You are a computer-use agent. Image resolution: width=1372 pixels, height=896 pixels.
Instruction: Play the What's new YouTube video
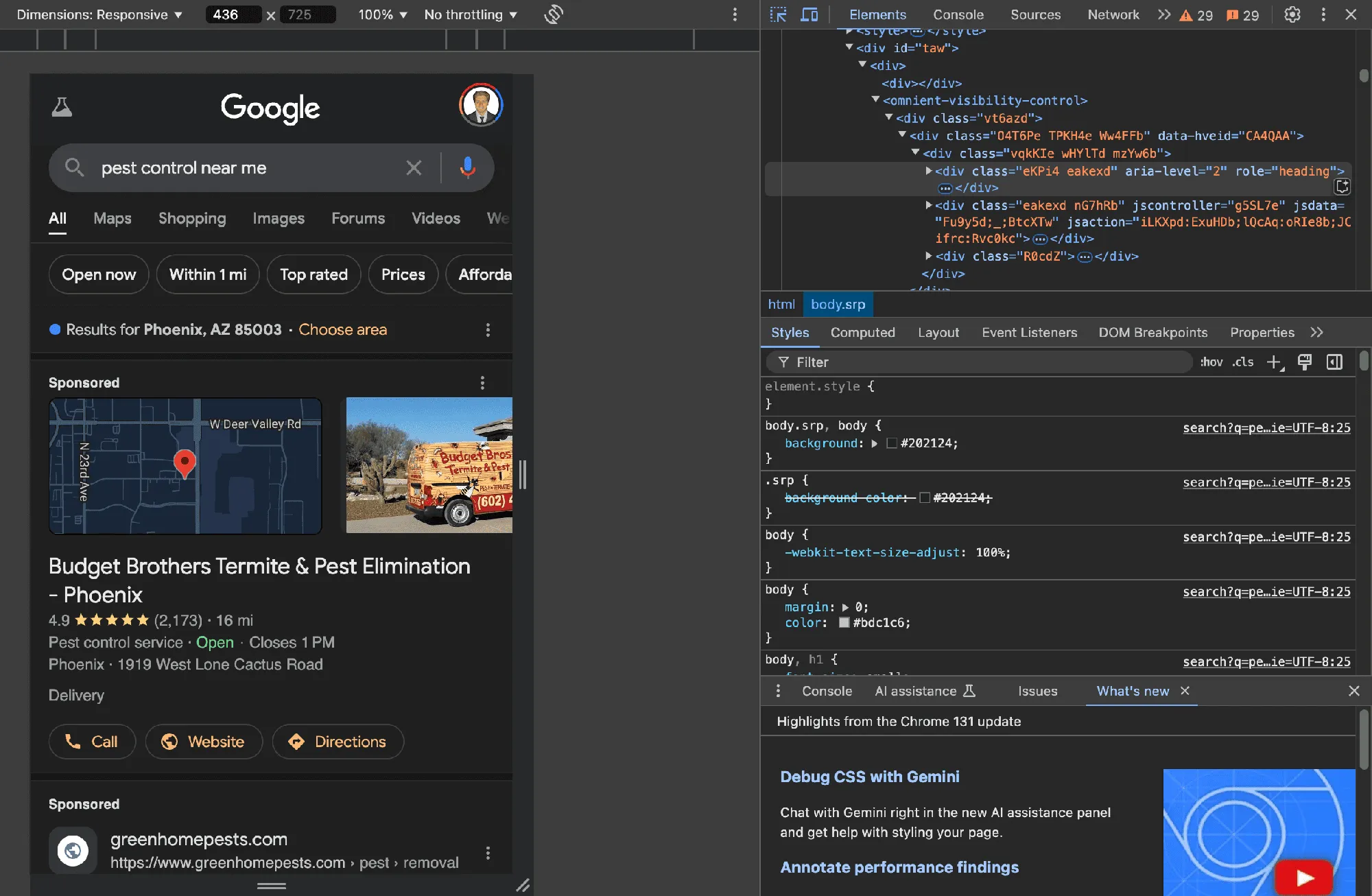click(1304, 877)
